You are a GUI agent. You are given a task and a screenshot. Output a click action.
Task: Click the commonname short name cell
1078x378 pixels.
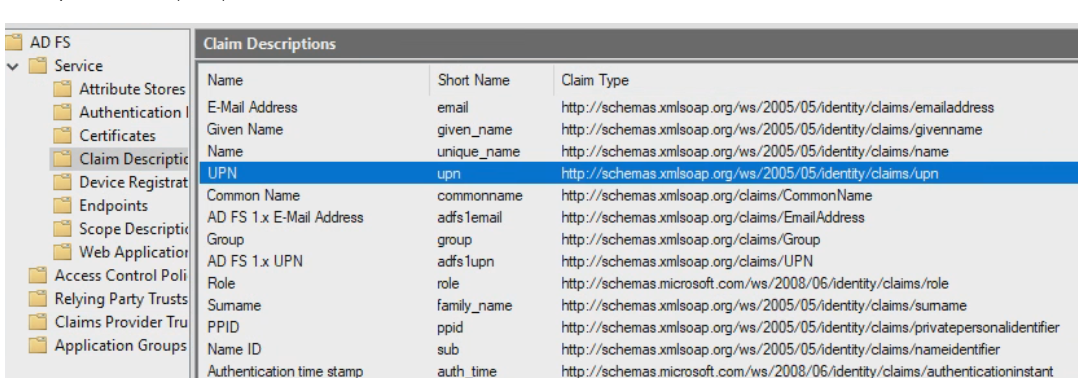480,195
